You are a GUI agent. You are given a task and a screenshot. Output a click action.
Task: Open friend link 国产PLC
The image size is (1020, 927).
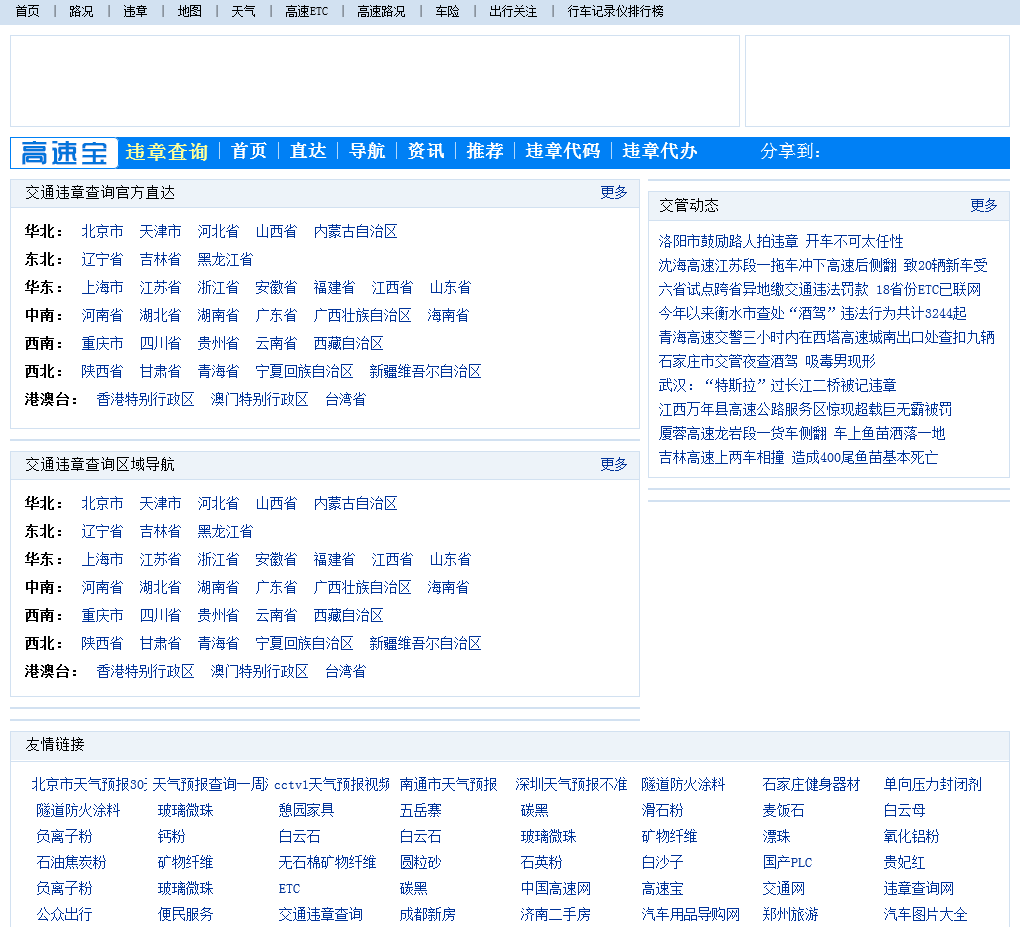(x=787, y=863)
